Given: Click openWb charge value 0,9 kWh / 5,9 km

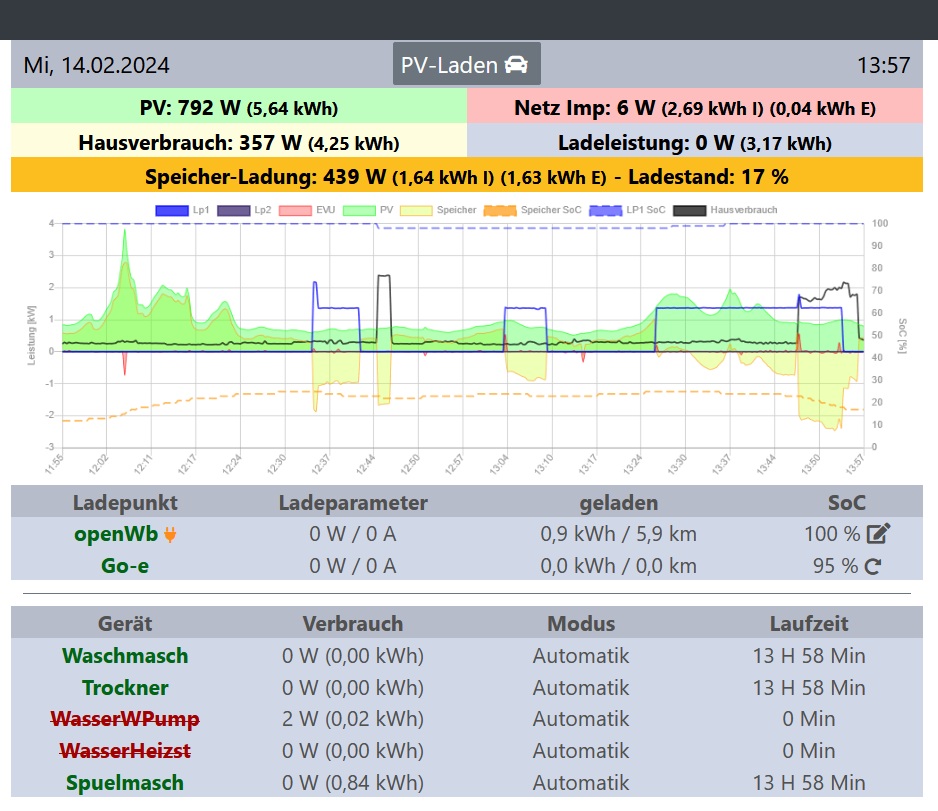Looking at the screenshot, I should 619,533.
